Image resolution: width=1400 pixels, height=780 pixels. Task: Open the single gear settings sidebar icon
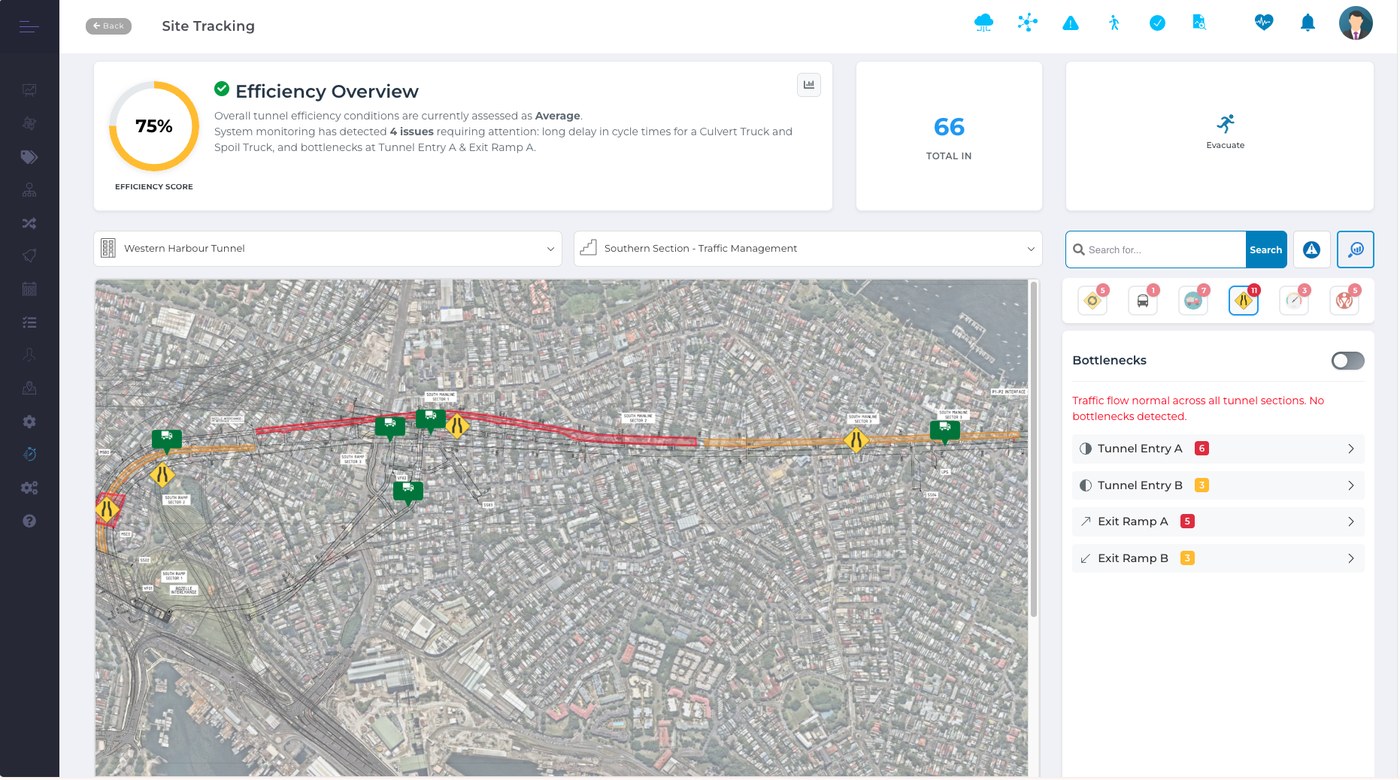(x=29, y=422)
